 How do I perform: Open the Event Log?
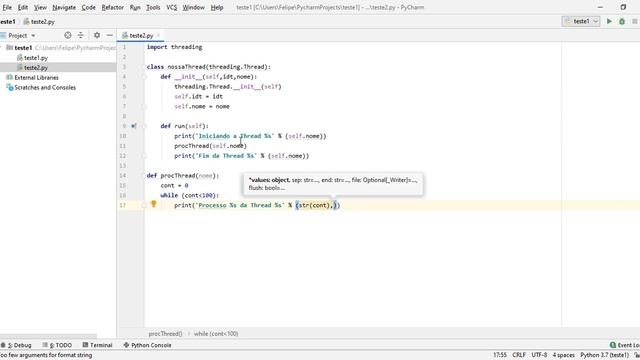coord(624,345)
